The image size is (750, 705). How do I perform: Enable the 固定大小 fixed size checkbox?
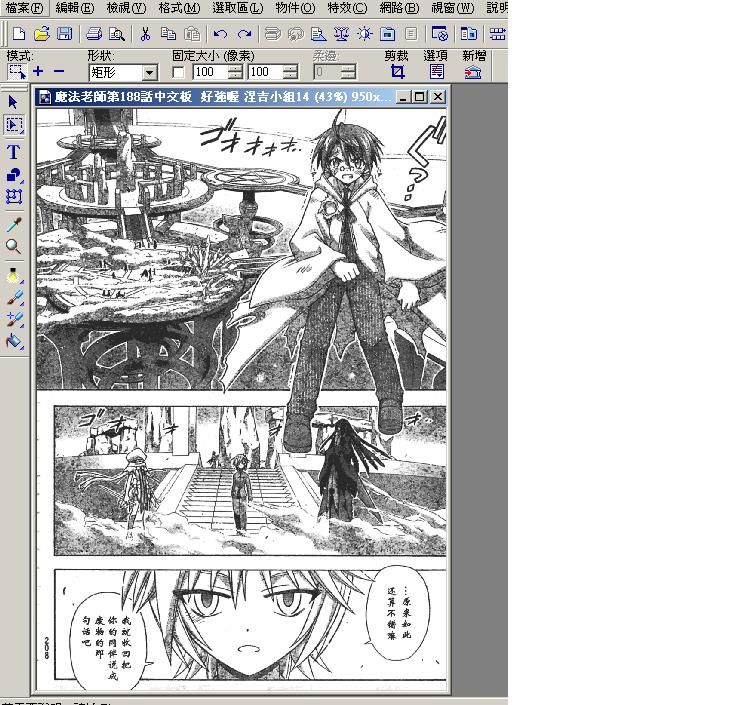178,73
